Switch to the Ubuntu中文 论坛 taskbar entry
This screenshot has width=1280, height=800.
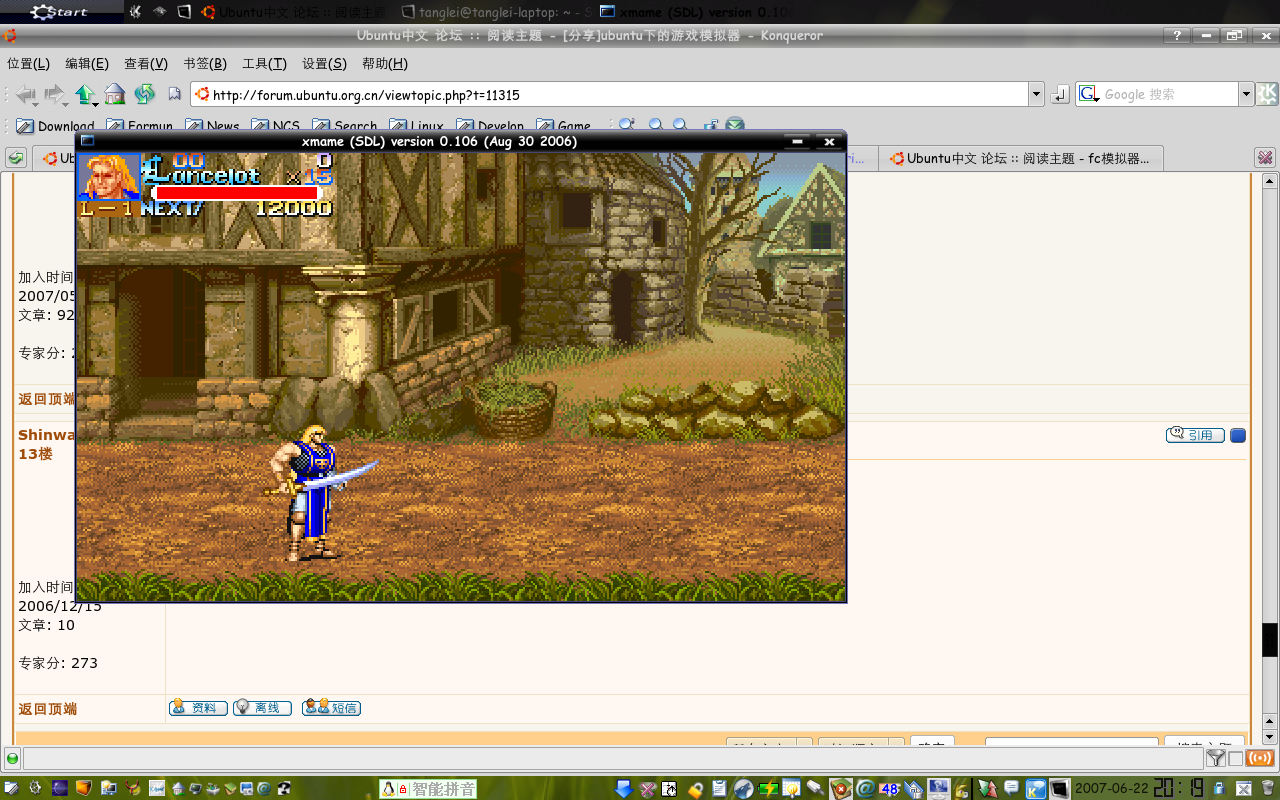coord(294,12)
